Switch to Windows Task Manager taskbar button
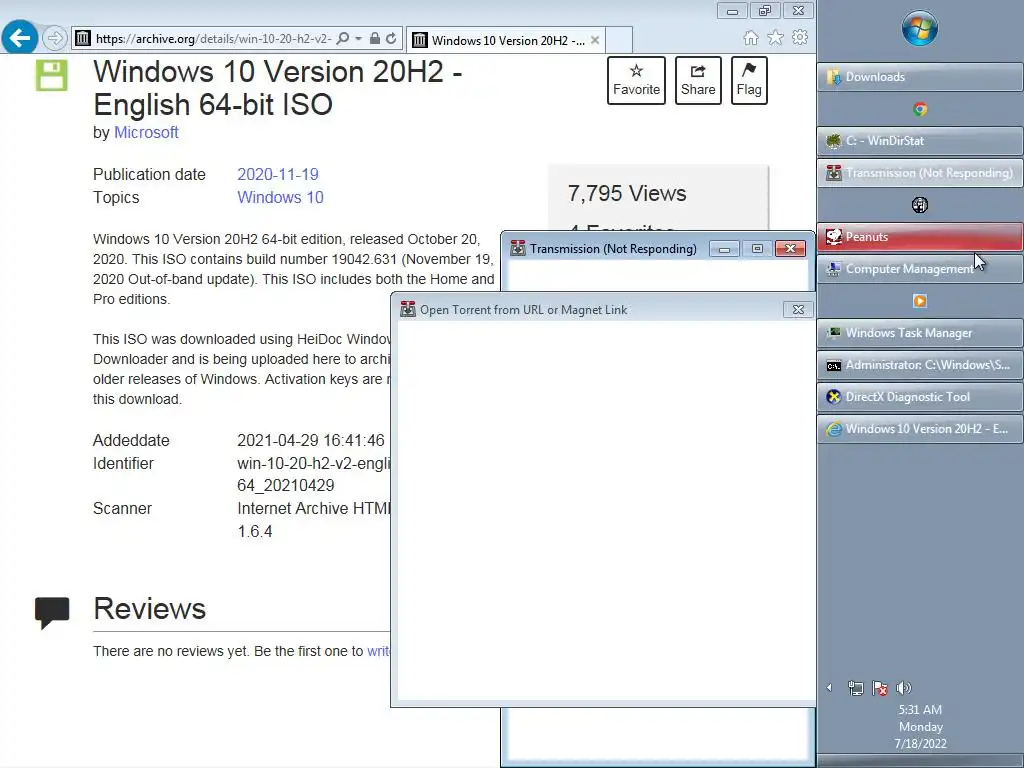Screen dimensions: 1024x768 920,333
